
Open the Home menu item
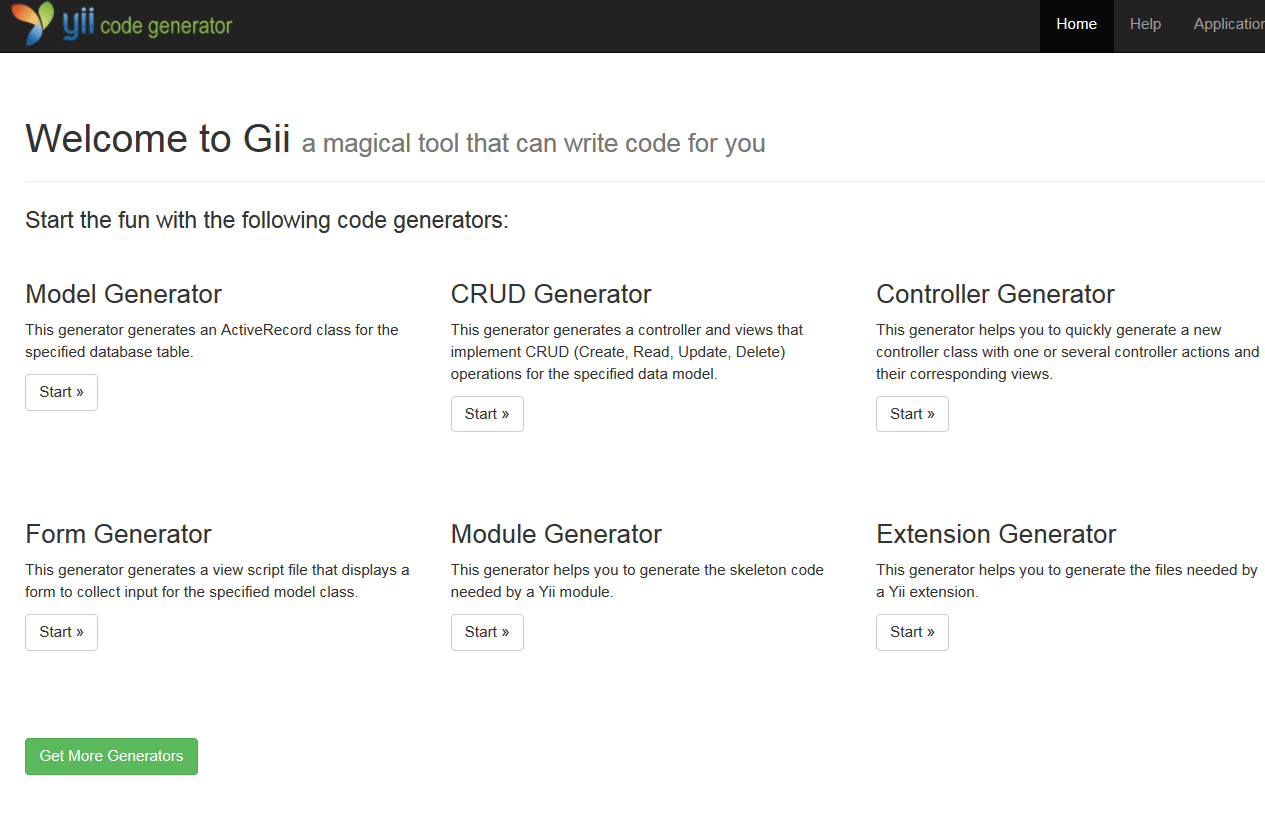[1076, 24]
